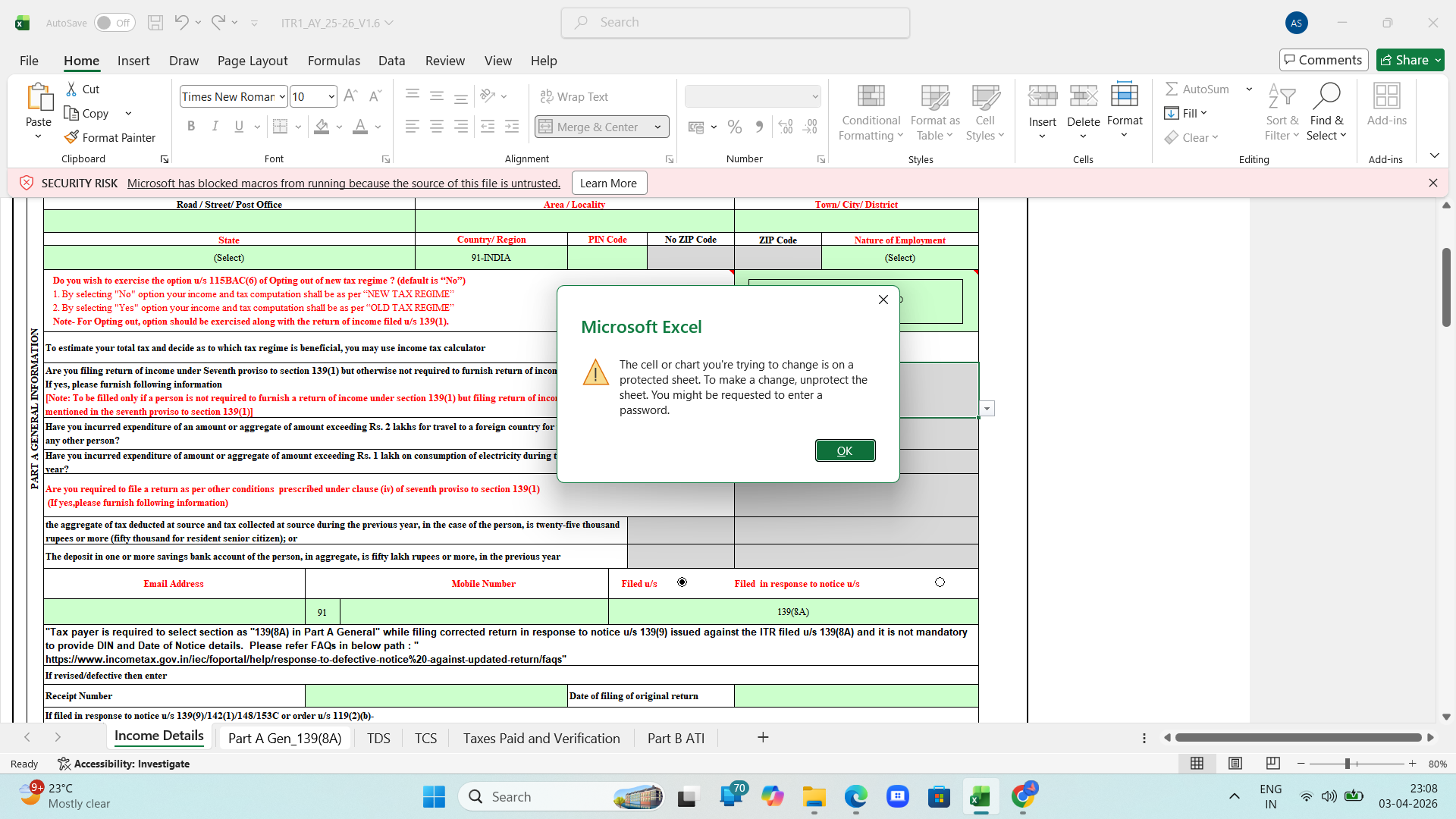This screenshot has height=819, width=1456.
Task: Open the Fill Color dropdown arrow
Action: click(x=339, y=127)
